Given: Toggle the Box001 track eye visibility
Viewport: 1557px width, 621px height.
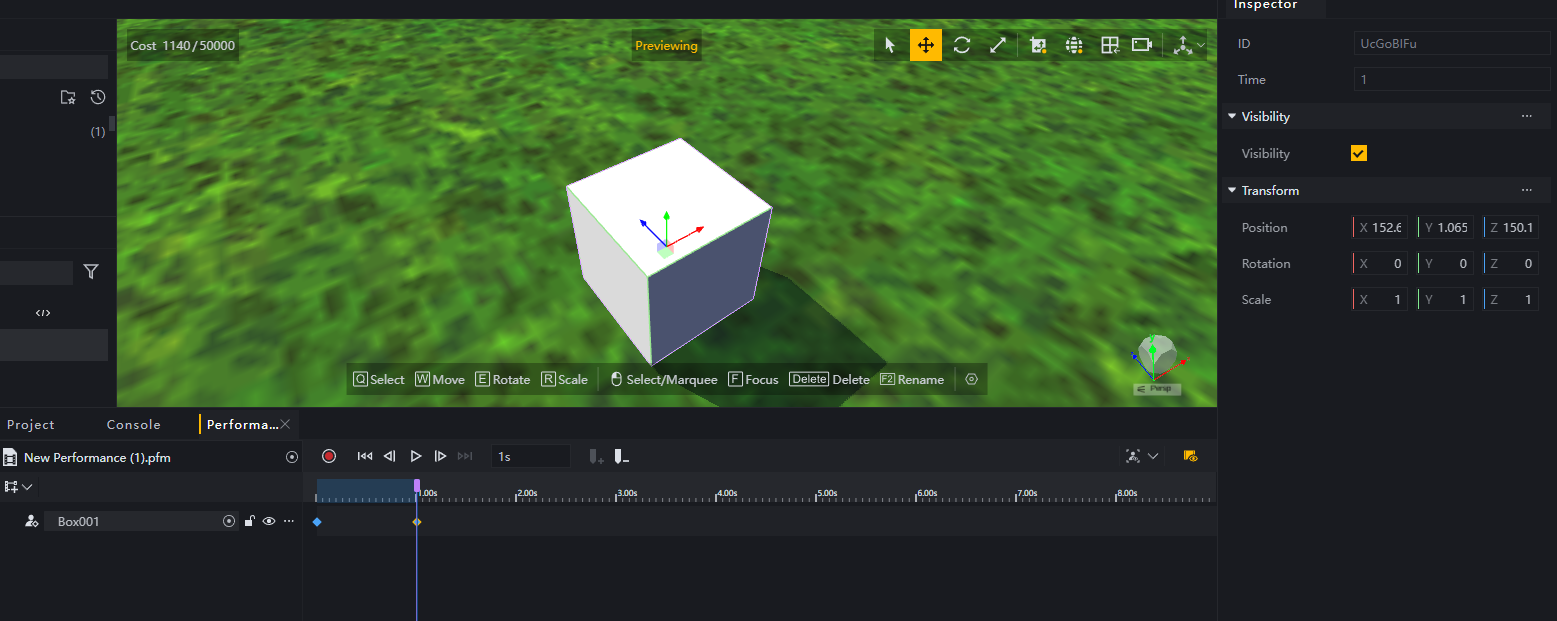Looking at the screenshot, I should click(269, 521).
